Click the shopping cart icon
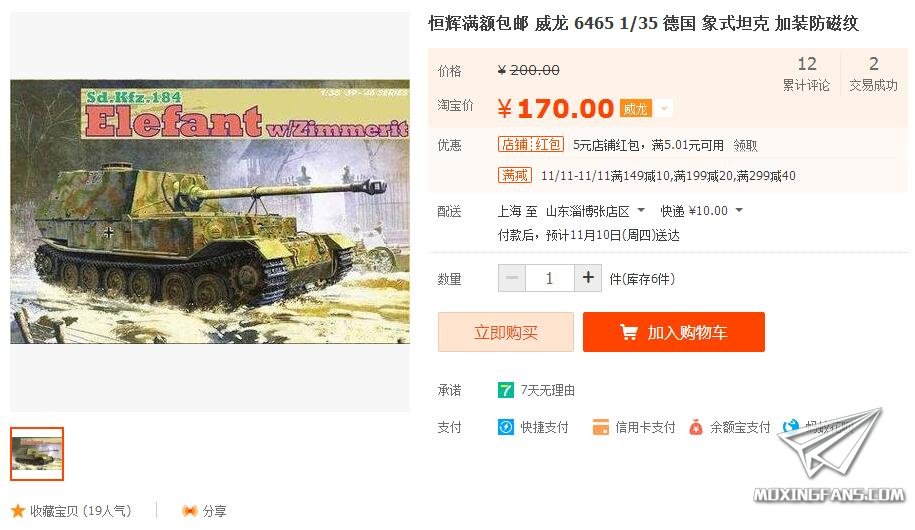Image resolution: width=915 pixels, height=530 pixels. (628, 332)
